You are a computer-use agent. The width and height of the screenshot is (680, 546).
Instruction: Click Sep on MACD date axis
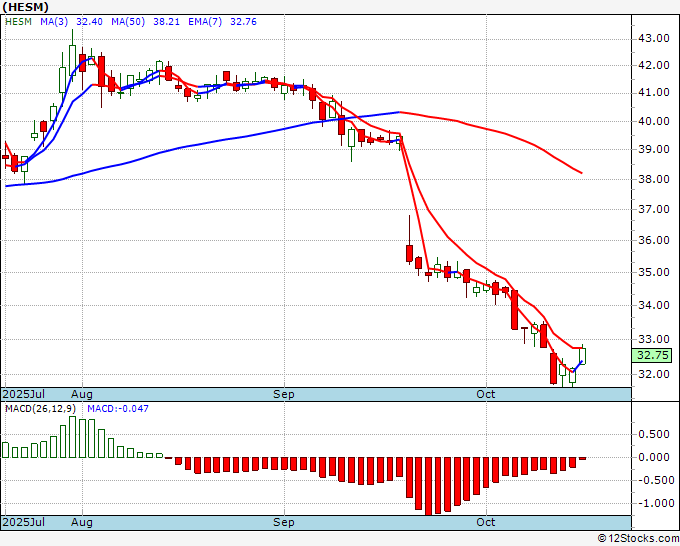(284, 522)
